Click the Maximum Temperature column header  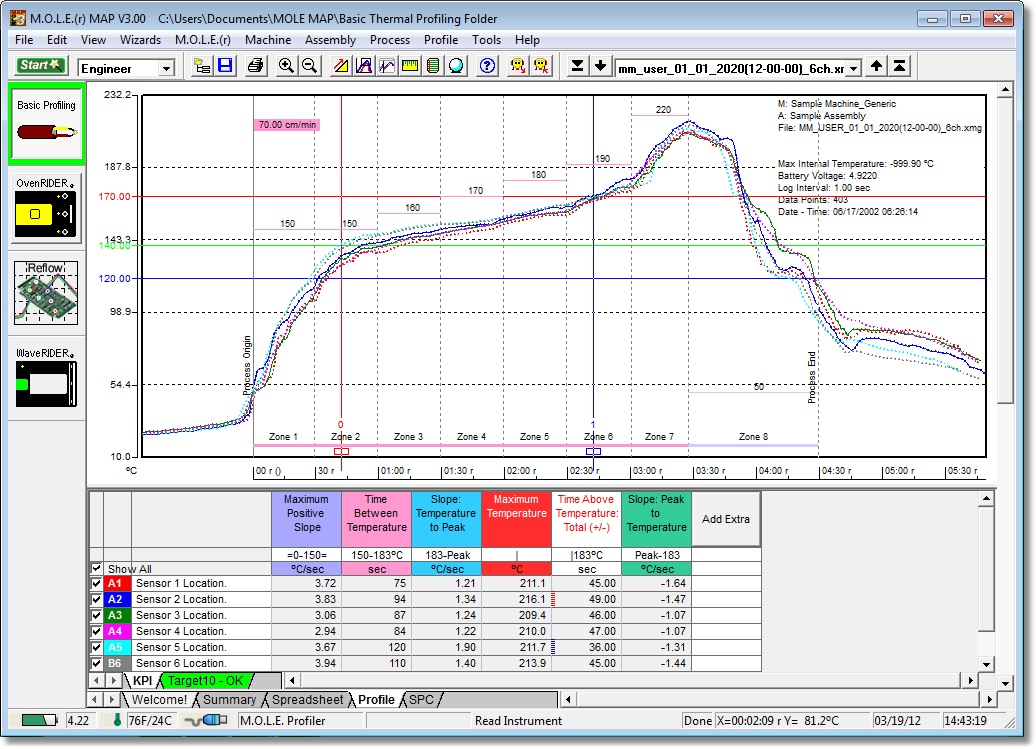coord(517,519)
